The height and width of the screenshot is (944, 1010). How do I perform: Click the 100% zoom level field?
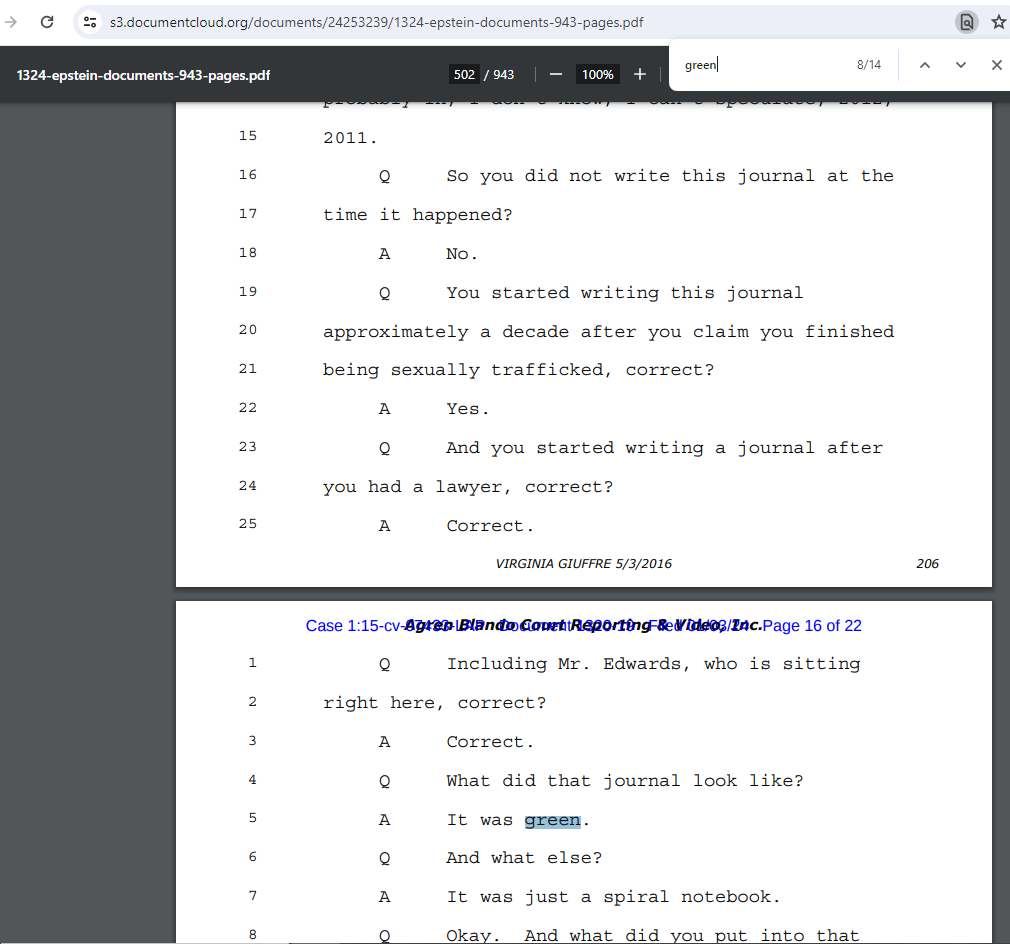(598, 75)
